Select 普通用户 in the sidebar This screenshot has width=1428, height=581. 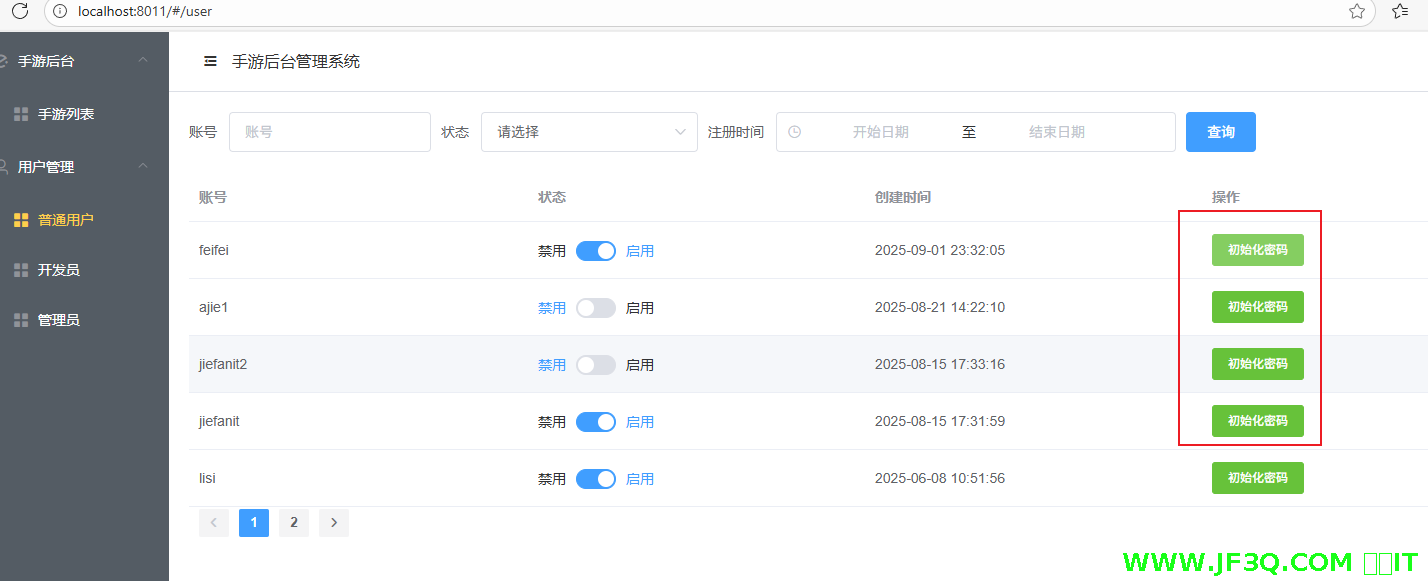click(65, 220)
